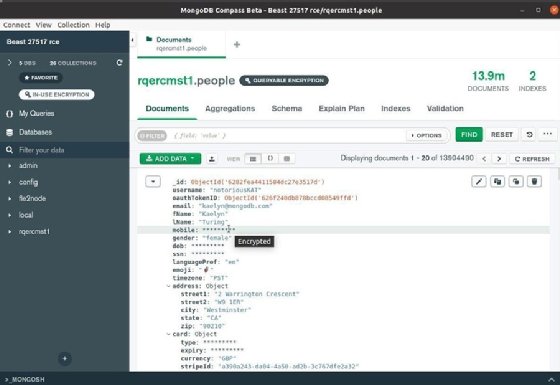
Task: Open the more options ellipsis menu
Action: tap(548, 134)
